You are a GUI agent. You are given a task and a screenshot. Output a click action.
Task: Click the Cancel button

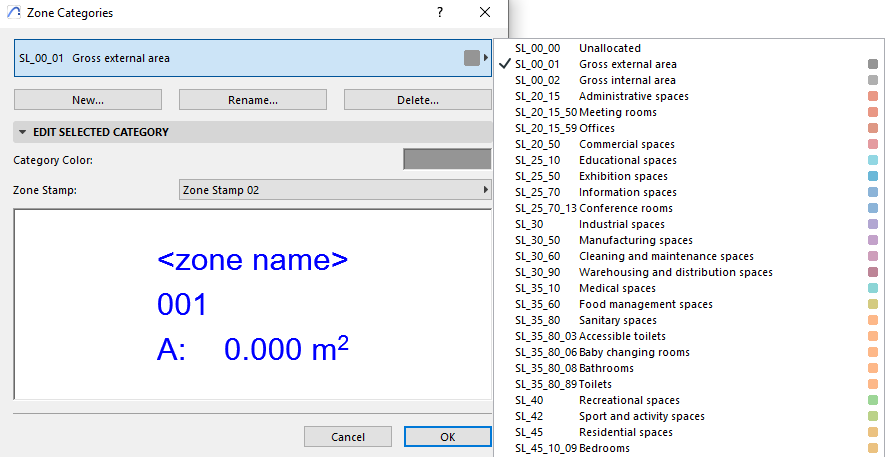tap(348, 437)
